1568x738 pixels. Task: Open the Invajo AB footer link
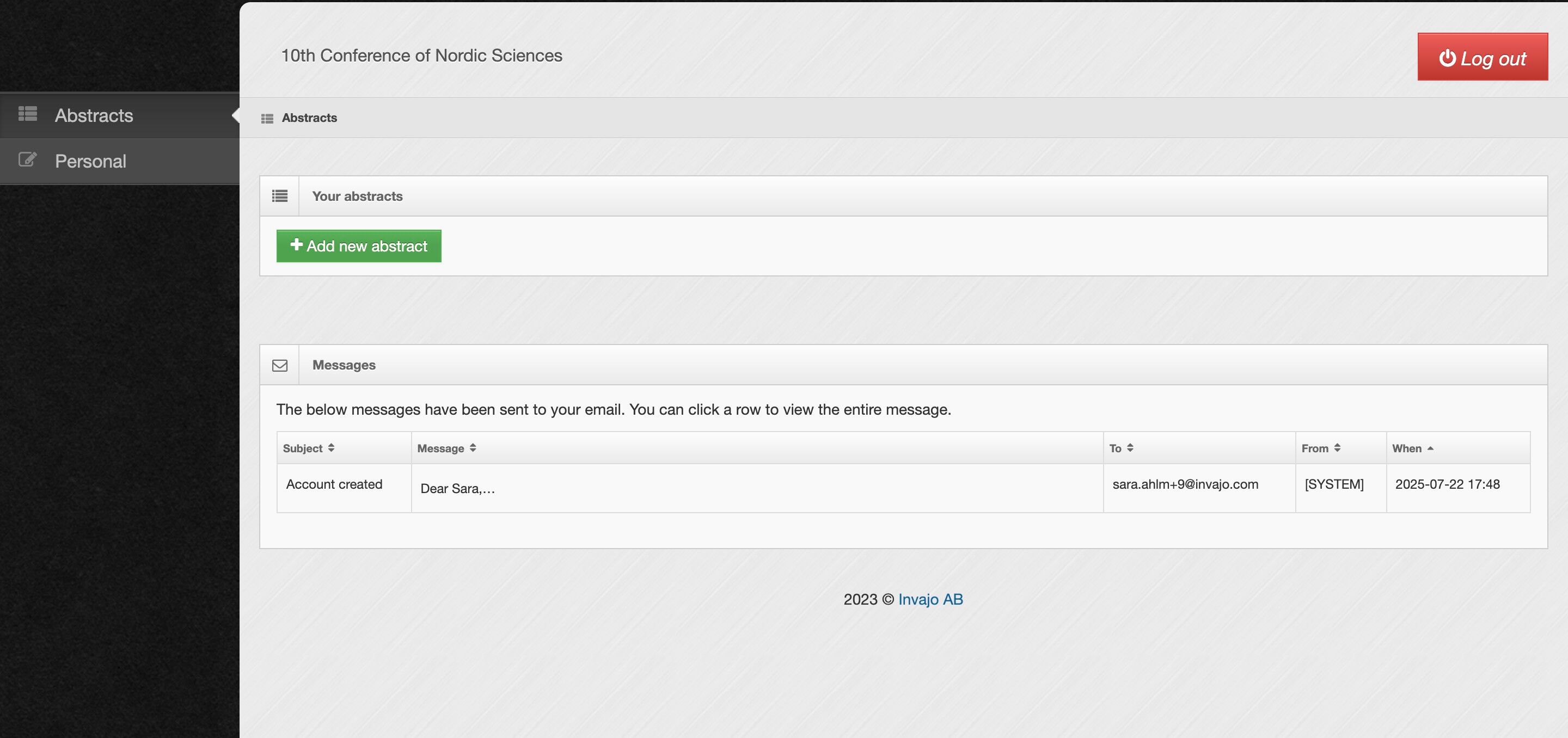coord(930,599)
